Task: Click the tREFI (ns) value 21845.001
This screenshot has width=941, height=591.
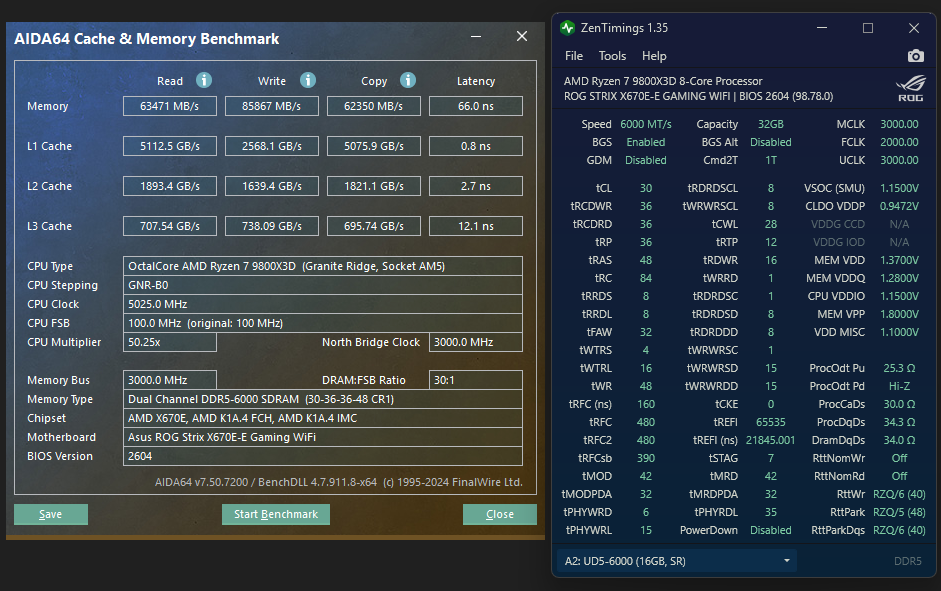Action: click(771, 440)
